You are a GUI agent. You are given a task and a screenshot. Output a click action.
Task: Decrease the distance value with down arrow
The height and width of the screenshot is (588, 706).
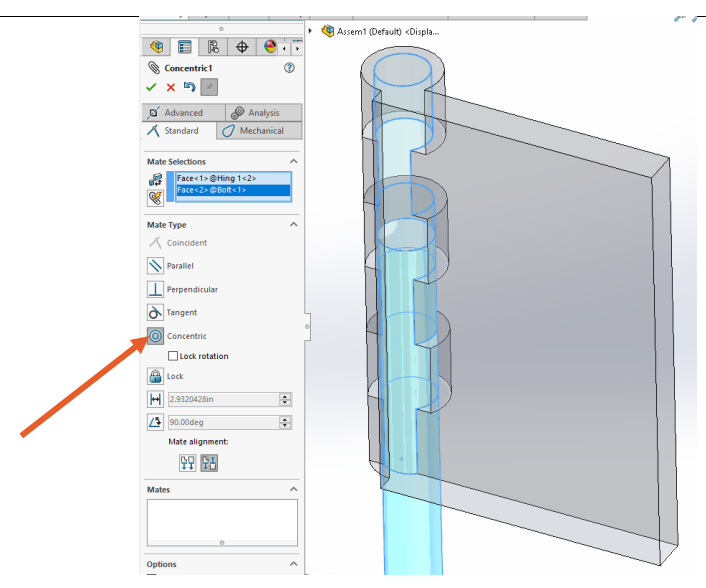click(285, 403)
